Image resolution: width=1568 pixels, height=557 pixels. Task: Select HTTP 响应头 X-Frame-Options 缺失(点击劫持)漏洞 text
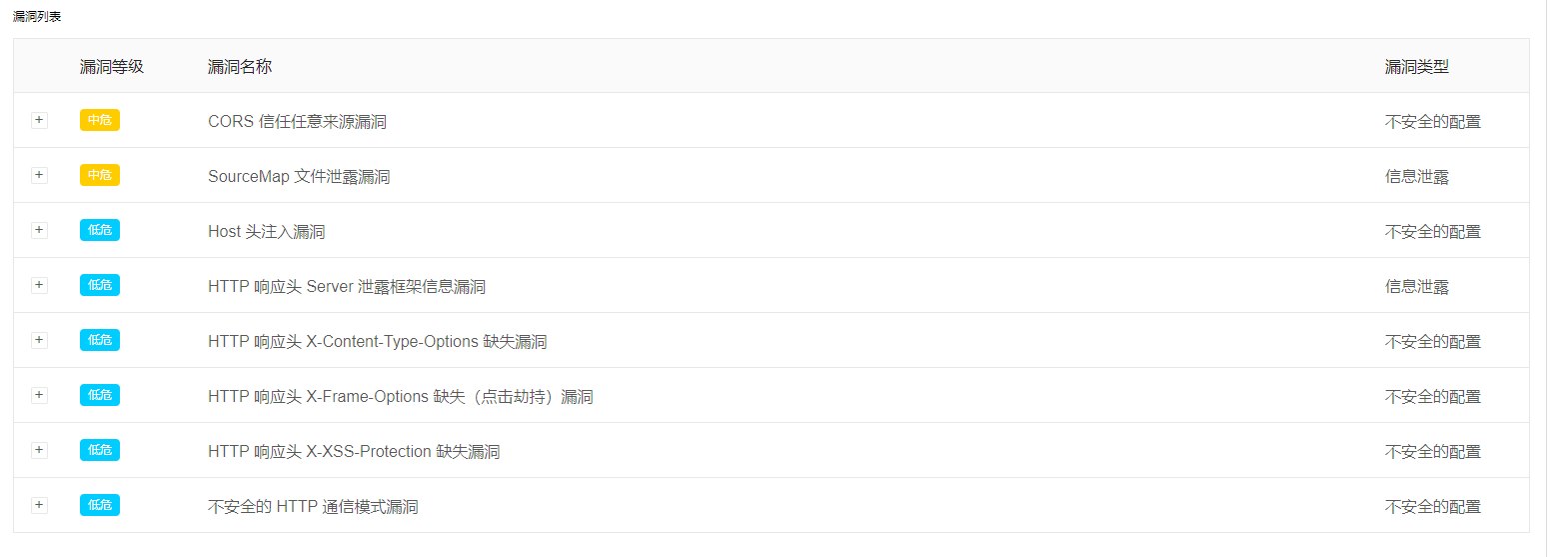400,397
